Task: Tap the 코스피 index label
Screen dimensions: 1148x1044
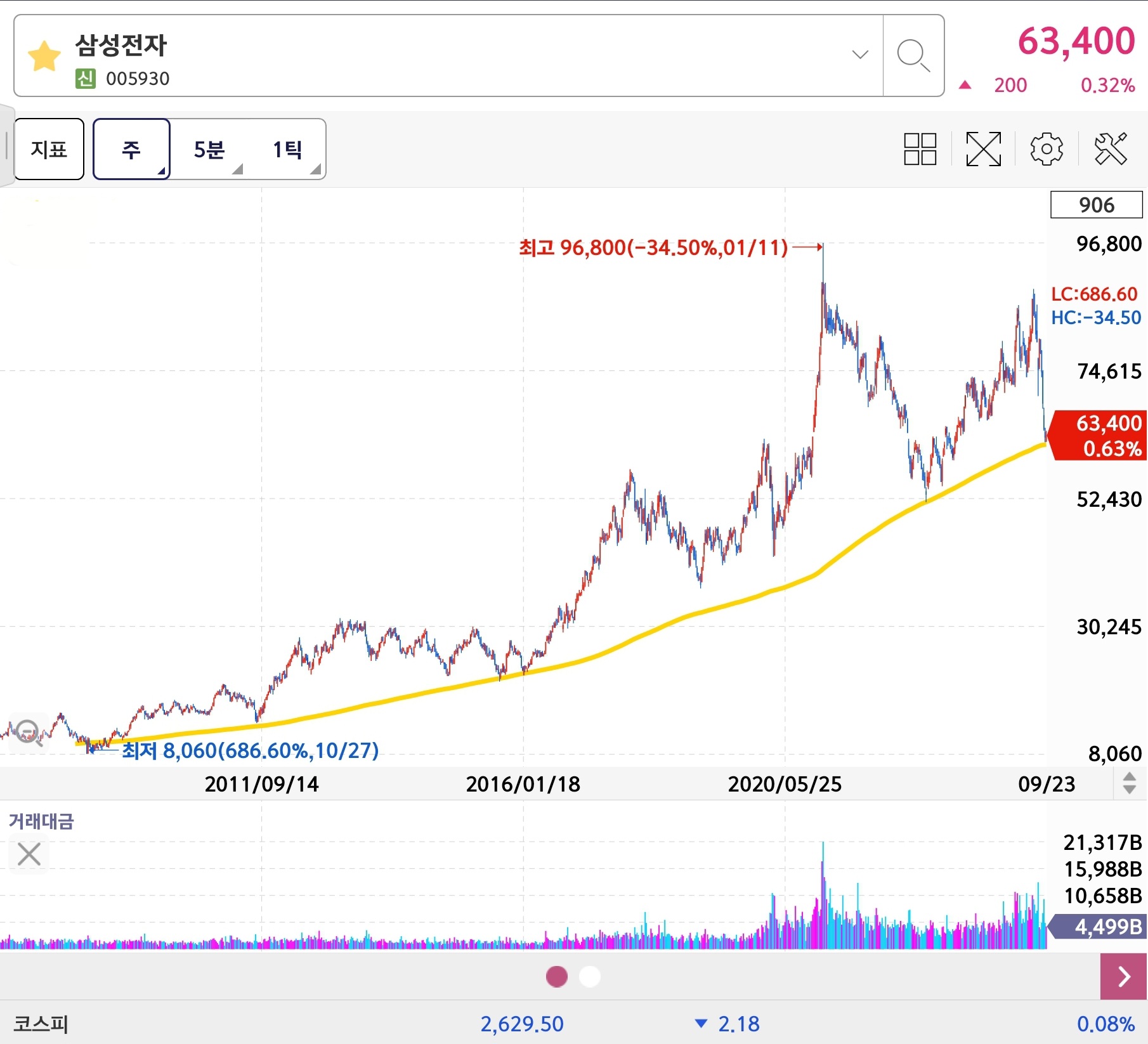Action: (x=41, y=1023)
